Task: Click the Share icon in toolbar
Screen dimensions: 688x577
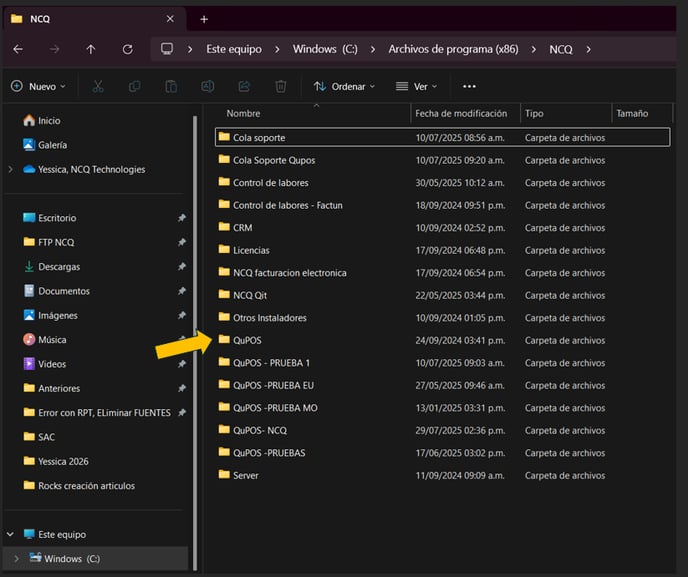Action: 244,86
